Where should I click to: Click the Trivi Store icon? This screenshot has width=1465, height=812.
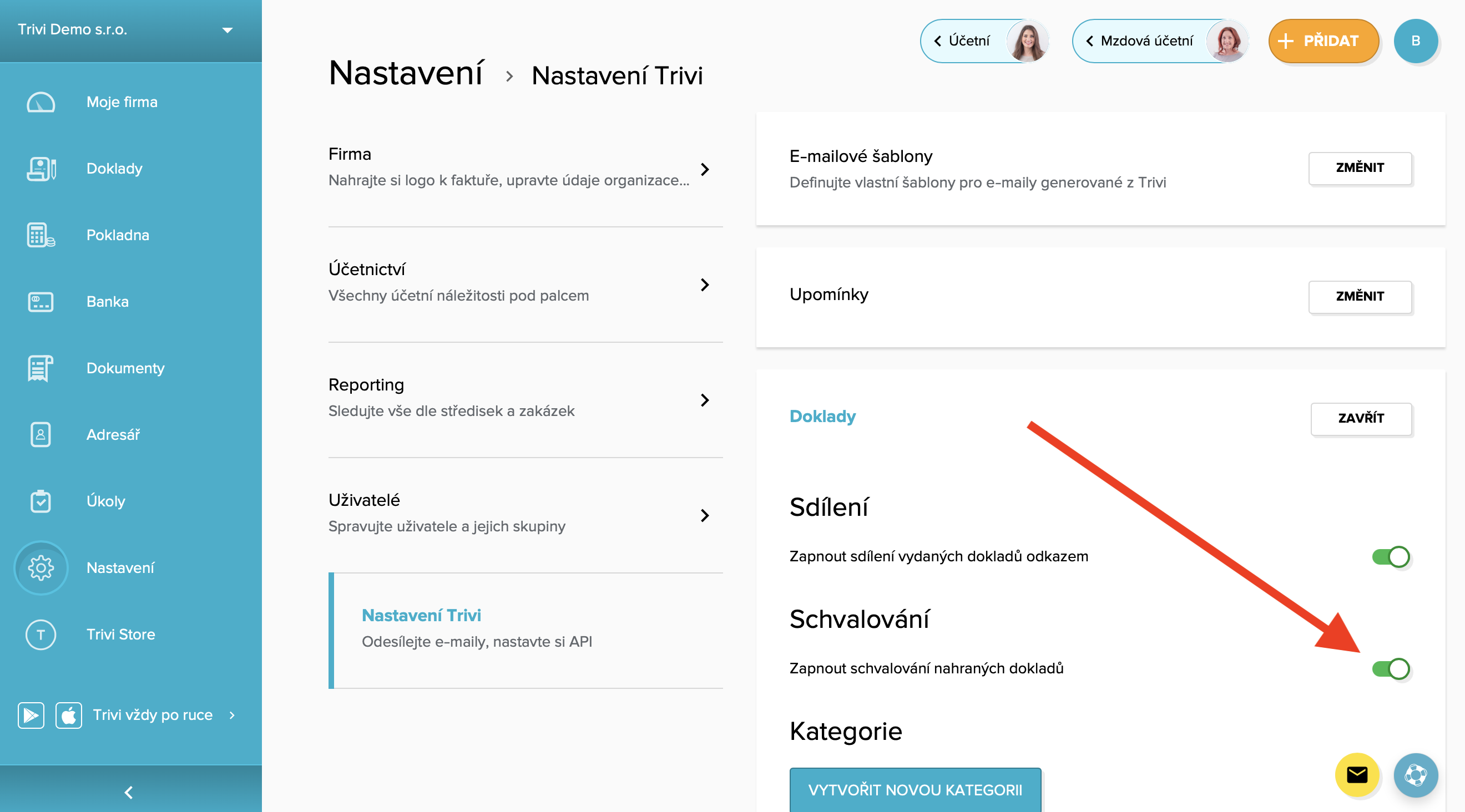tap(41, 634)
